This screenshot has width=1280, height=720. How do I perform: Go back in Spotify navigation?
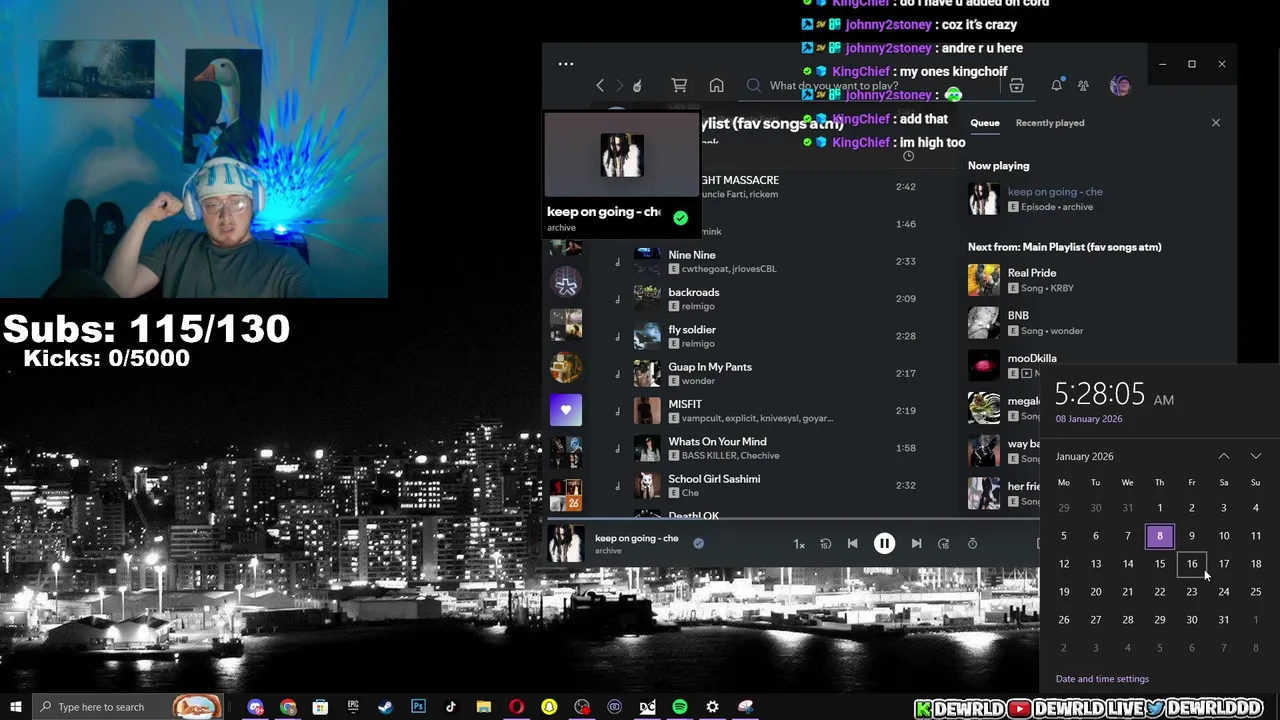pyautogui.click(x=600, y=86)
